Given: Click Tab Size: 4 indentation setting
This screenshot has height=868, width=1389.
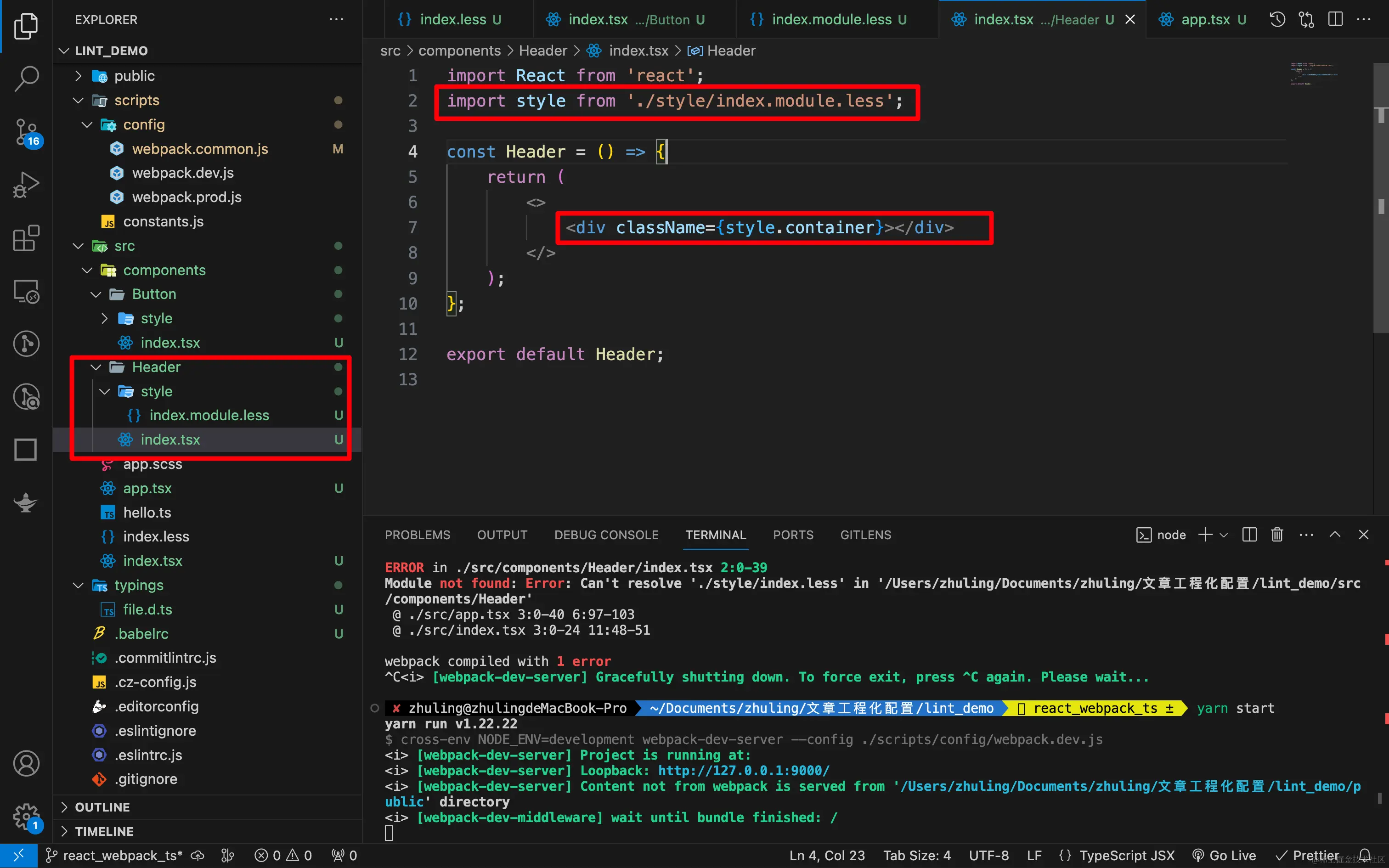Looking at the screenshot, I should coord(917,855).
